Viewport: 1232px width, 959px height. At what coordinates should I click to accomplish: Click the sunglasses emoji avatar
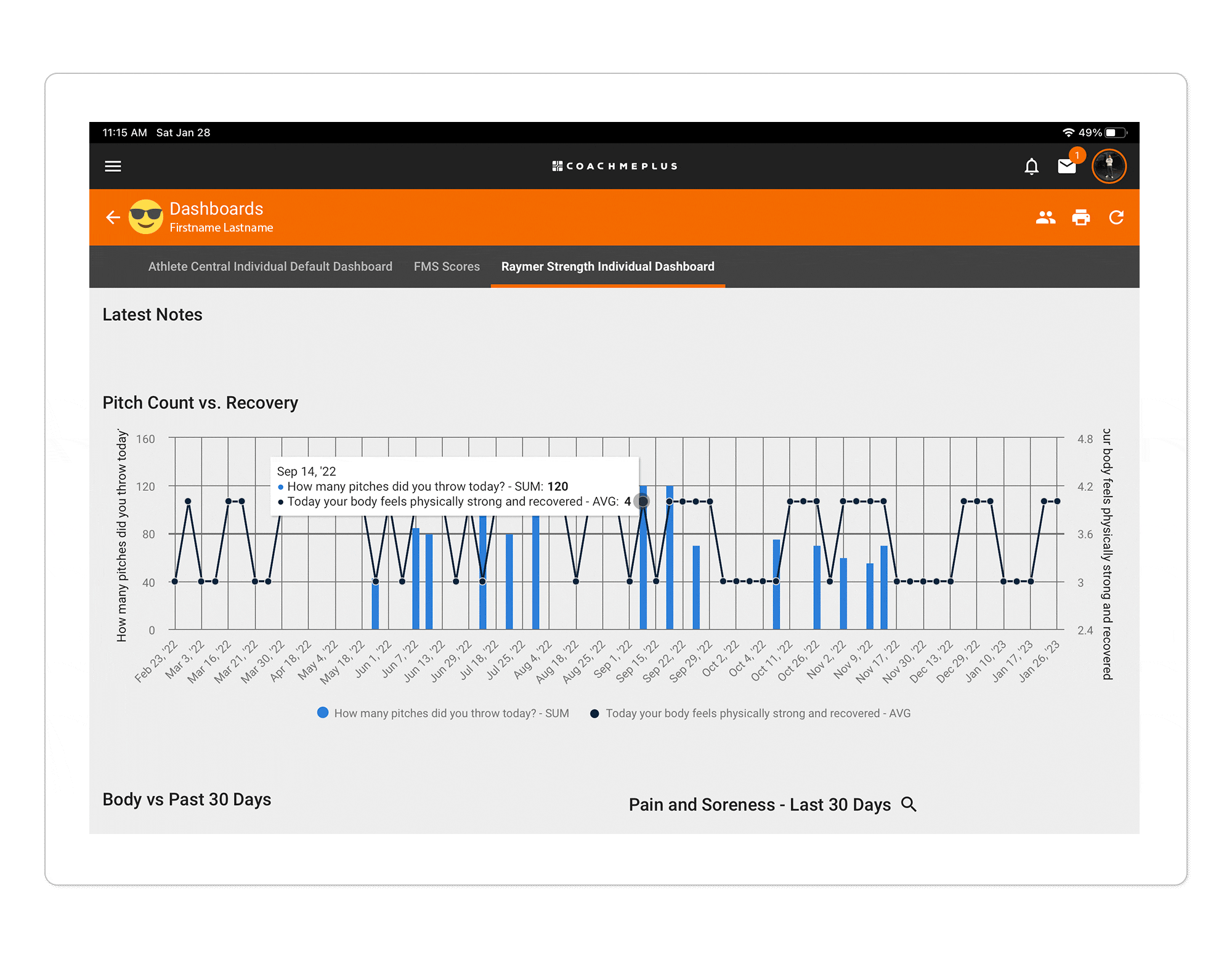pos(145,217)
